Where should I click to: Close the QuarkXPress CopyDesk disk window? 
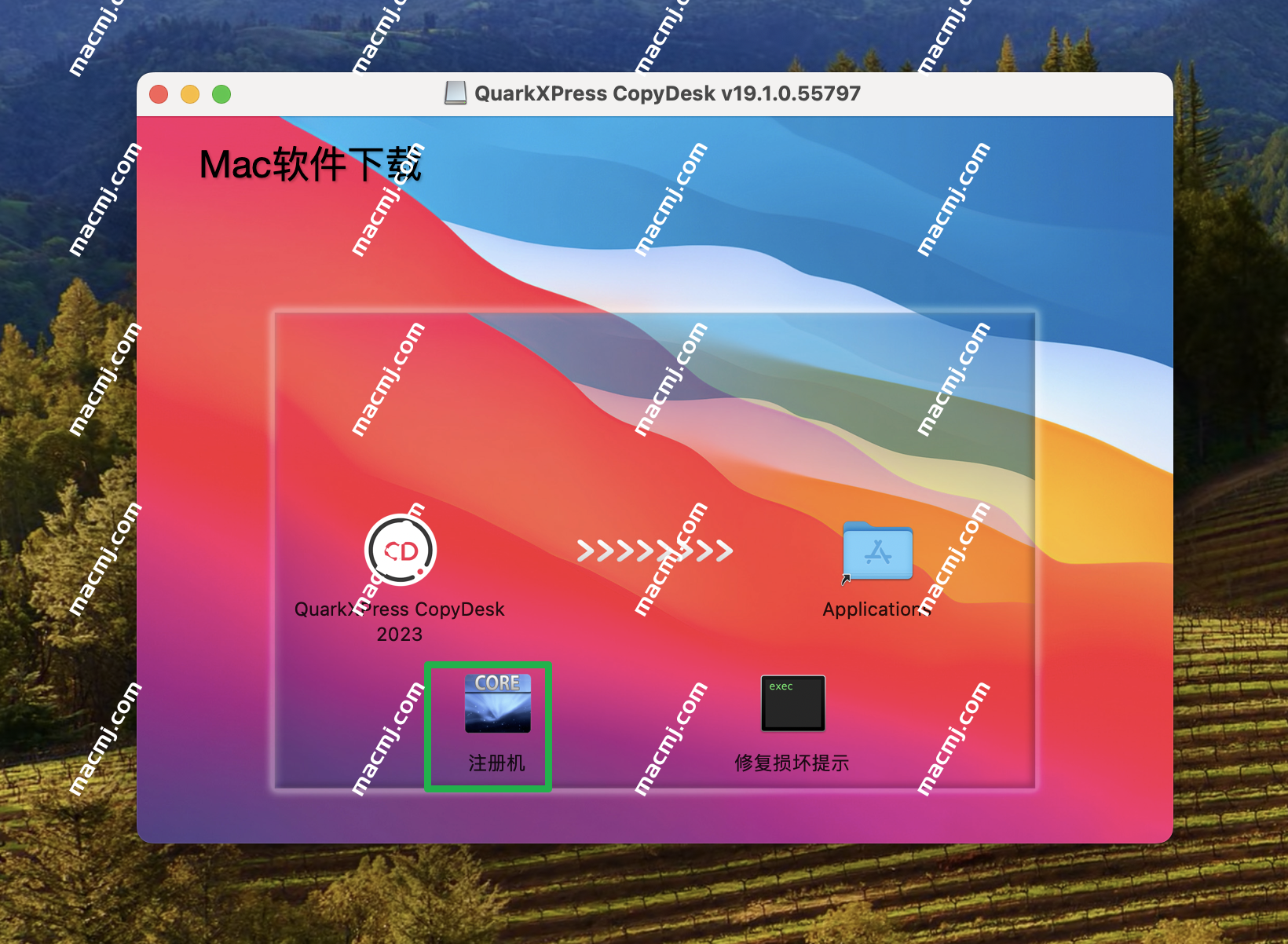coord(159,94)
